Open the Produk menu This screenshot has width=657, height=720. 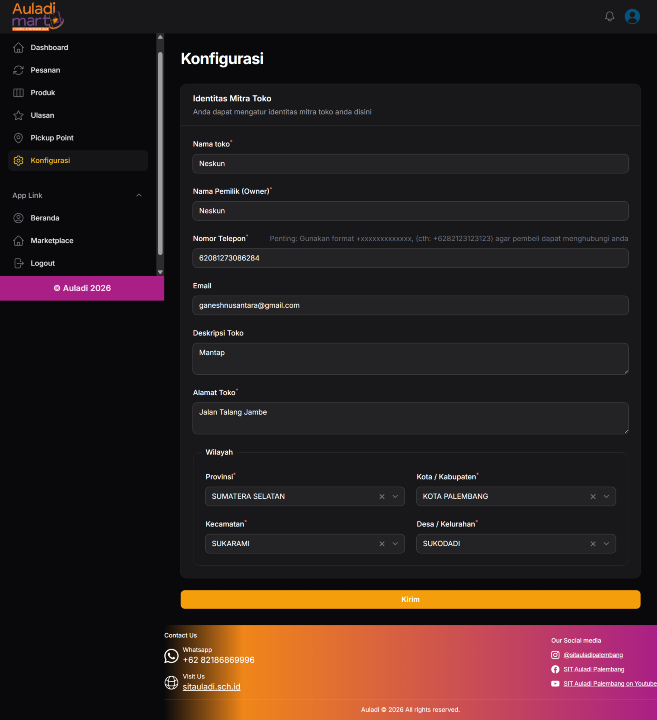[x=78, y=93]
